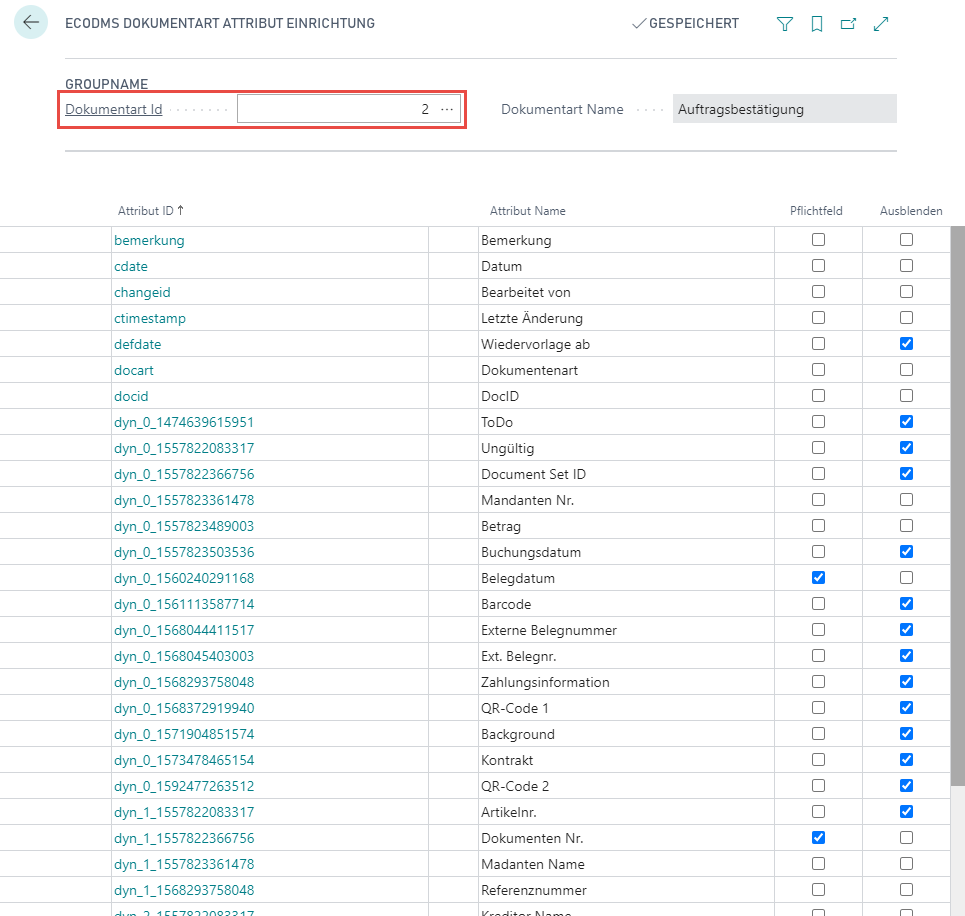Click the GROUPNAME section heading
Image resolution: width=965 pixels, height=916 pixels.
click(106, 84)
